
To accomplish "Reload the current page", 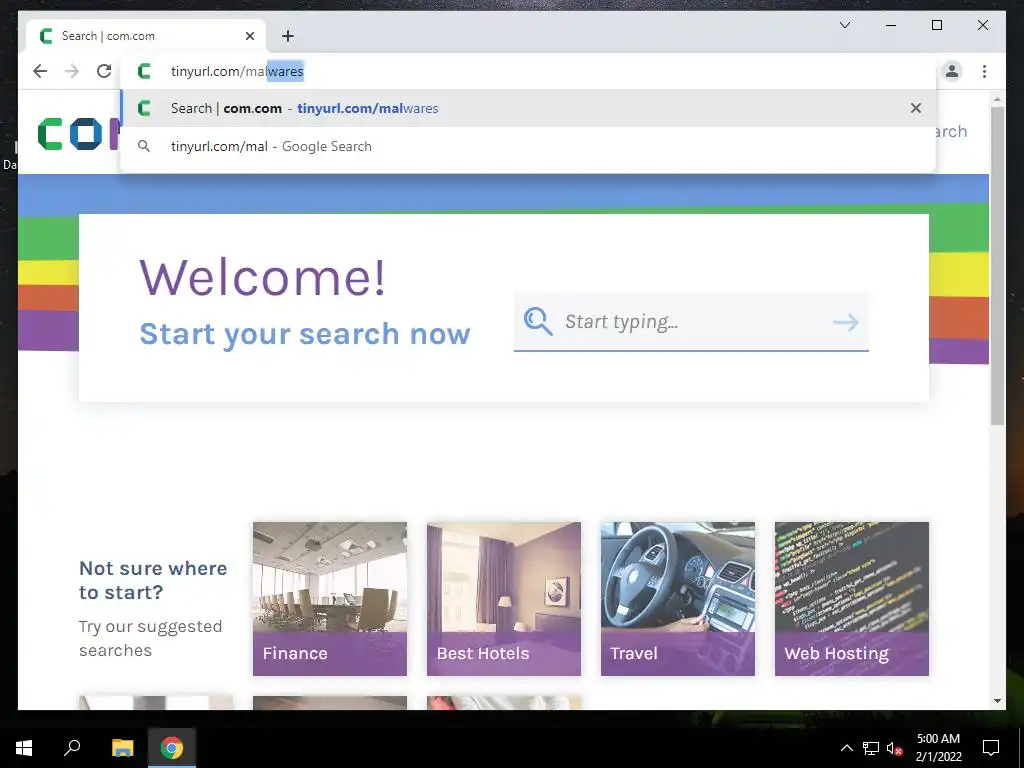I will (104, 71).
